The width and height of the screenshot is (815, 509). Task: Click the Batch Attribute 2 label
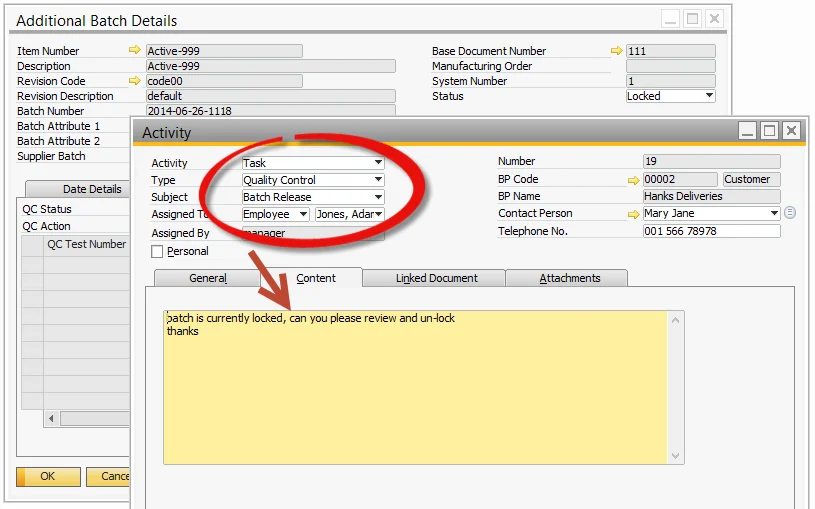click(x=58, y=141)
